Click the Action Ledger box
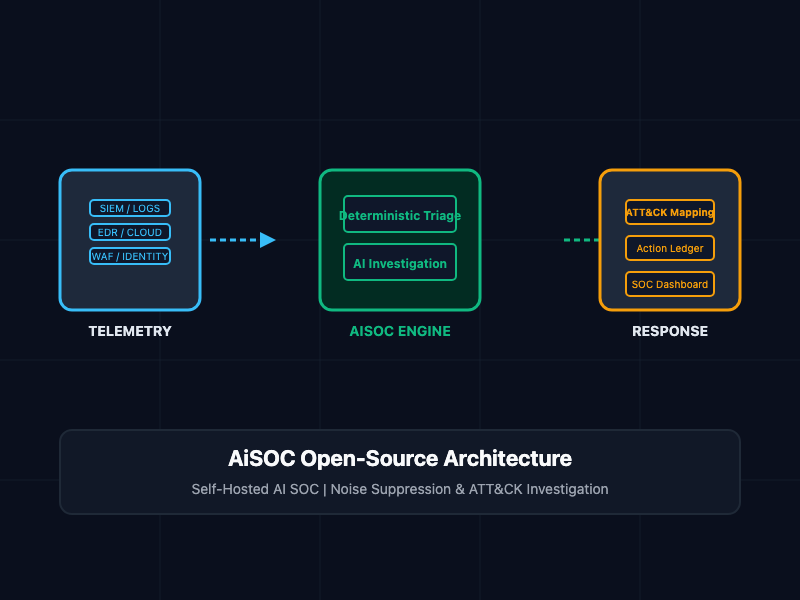This screenshot has height=600, width=800. tap(670, 248)
